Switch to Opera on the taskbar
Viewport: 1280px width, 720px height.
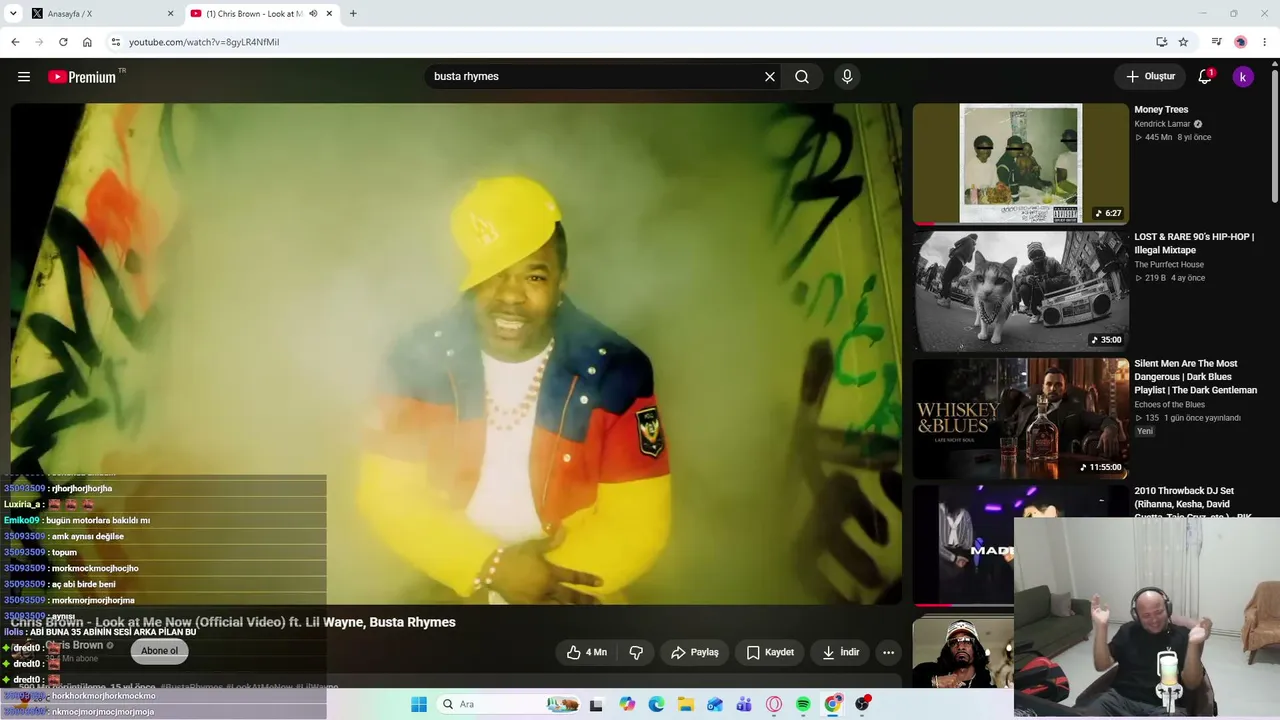[x=774, y=704]
